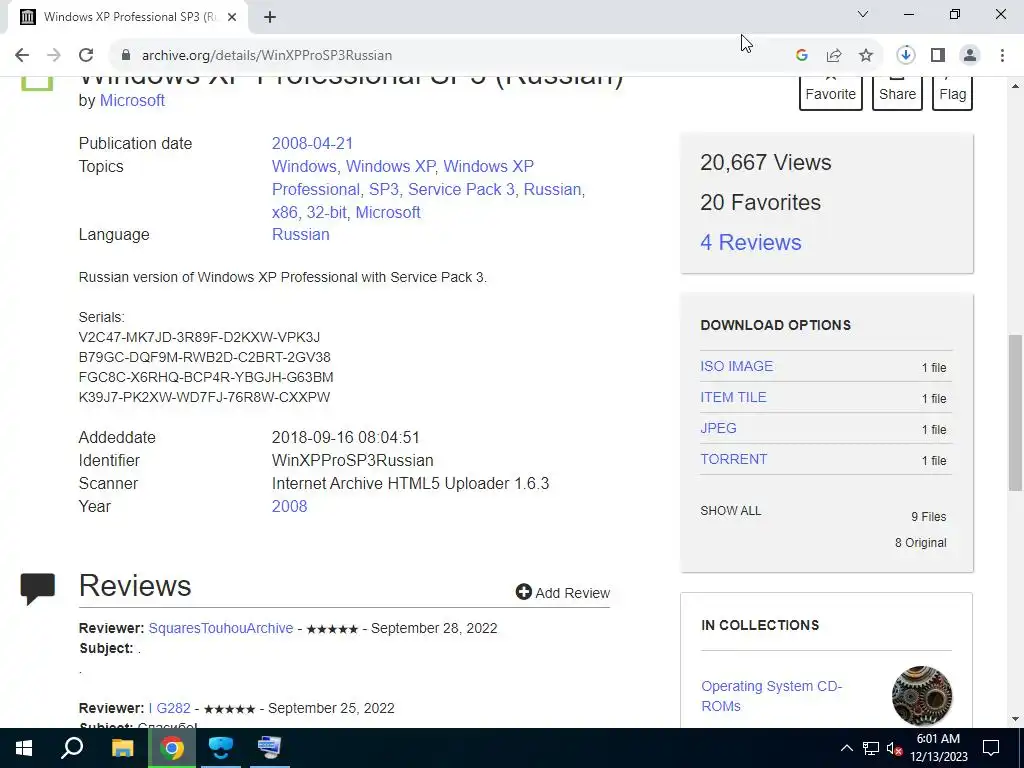Open the Russian language link
Screen dimensions: 1024x768
pos(300,234)
